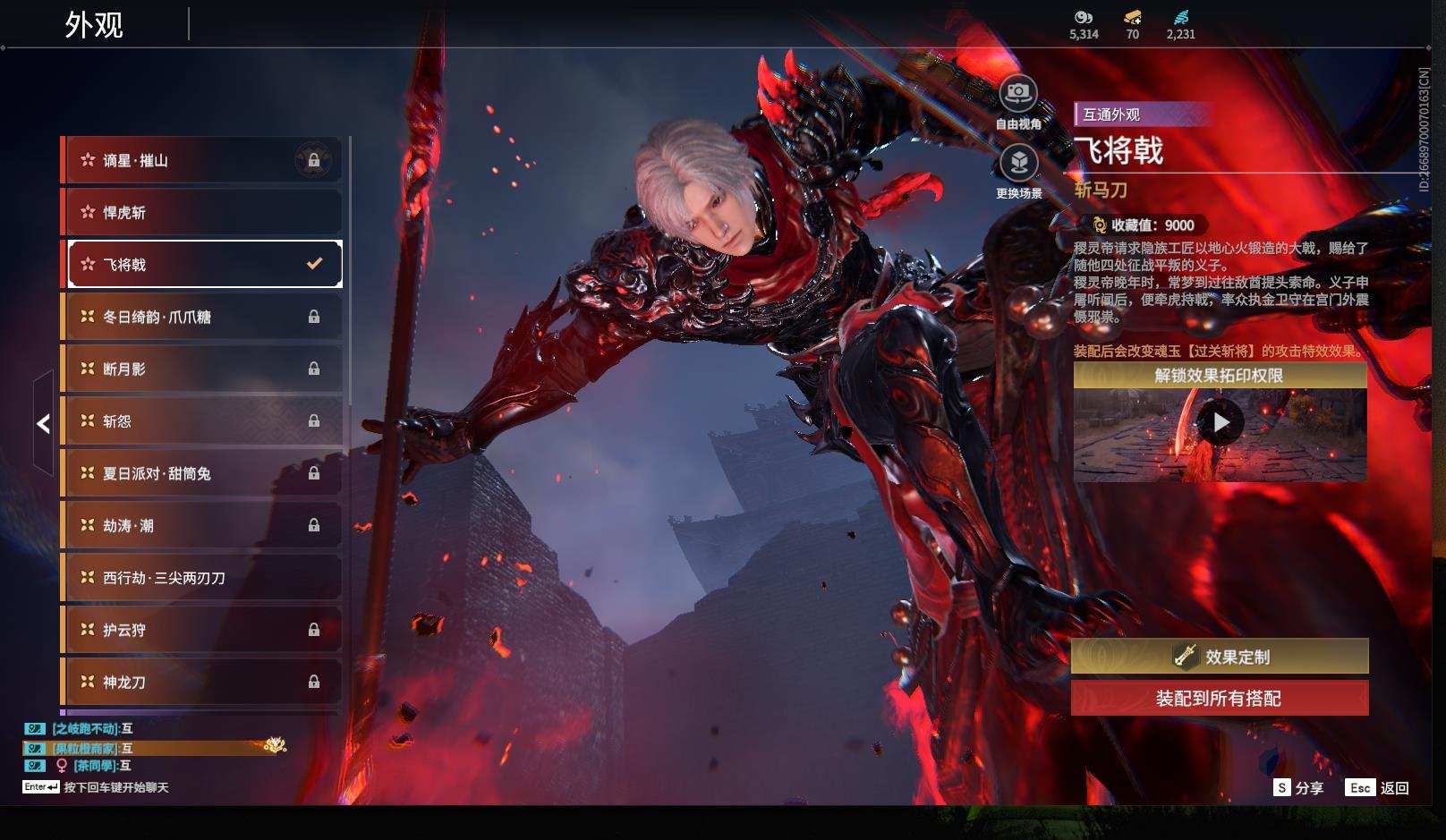
Task: Click the Esc 返回 back button
Action: 1377,787
